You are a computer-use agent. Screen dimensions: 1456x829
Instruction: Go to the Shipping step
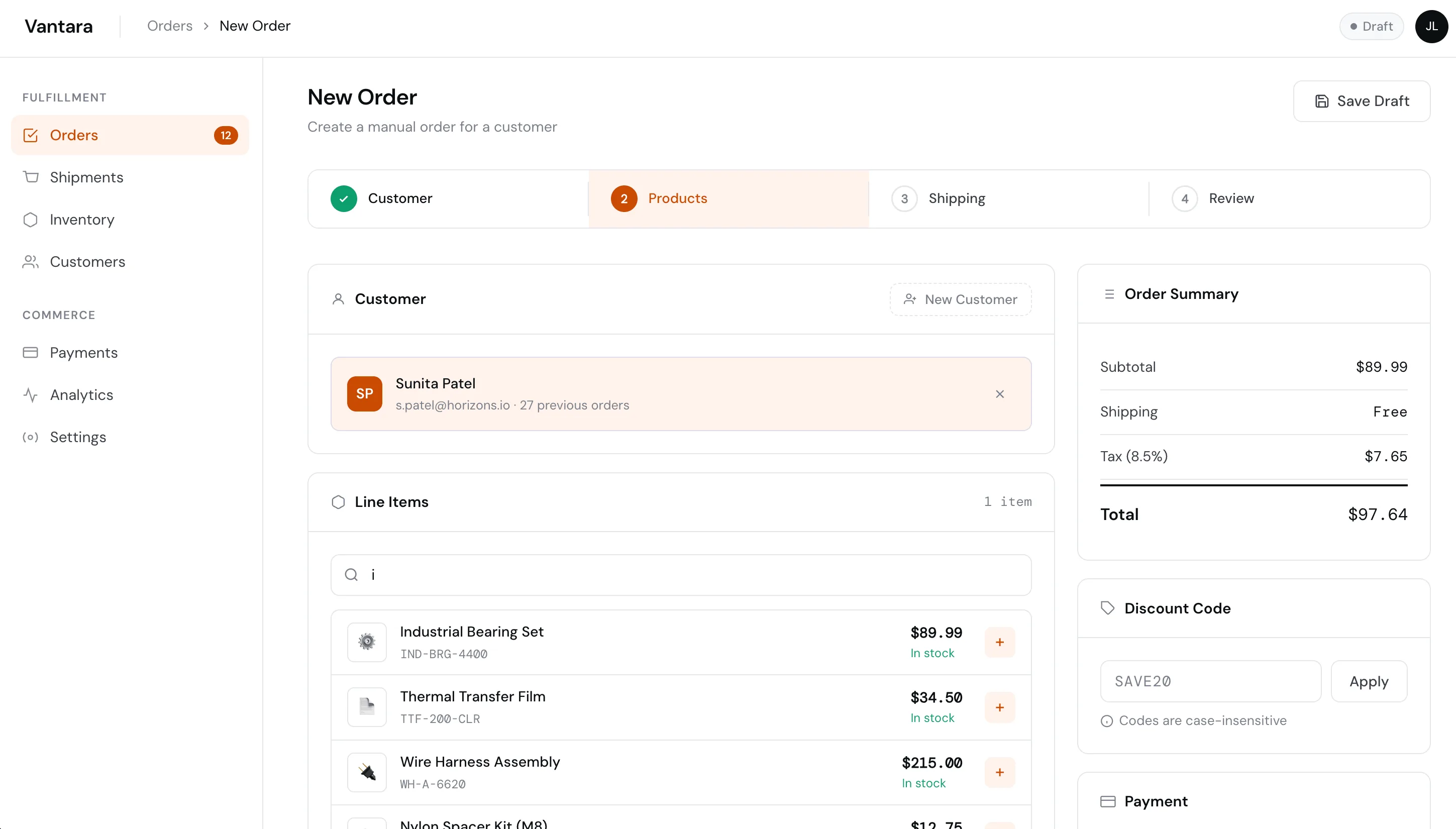tap(1009, 199)
